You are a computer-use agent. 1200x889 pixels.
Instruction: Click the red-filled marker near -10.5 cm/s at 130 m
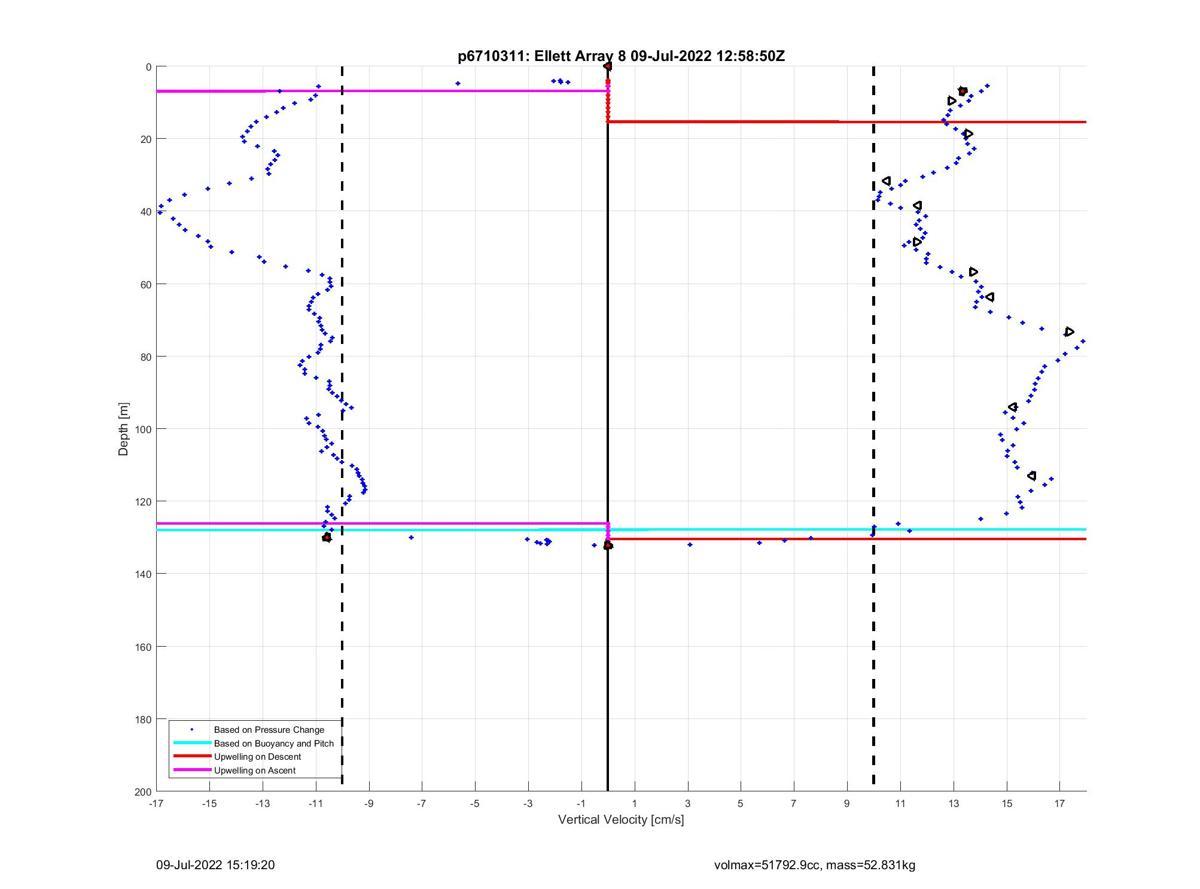pyautogui.click(x=327, y=538)
